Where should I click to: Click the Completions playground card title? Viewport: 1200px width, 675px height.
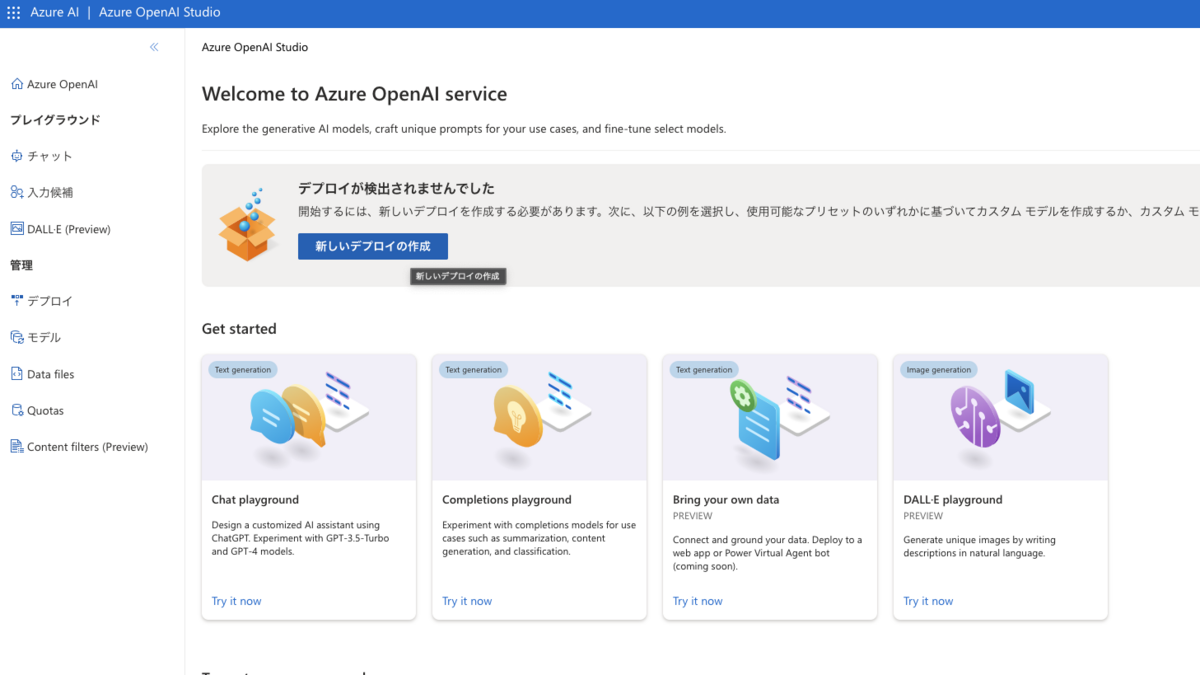click(x=507, y=500)
